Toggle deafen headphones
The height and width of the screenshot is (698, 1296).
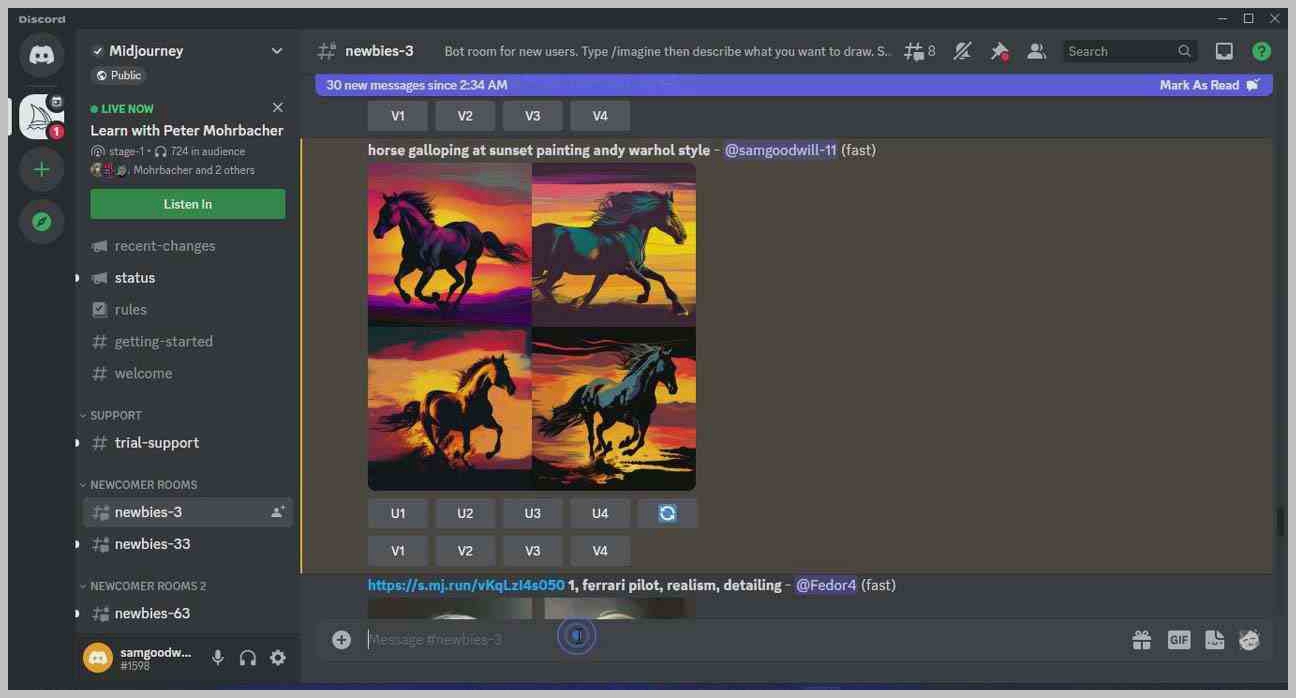click(x=248, y=657)
